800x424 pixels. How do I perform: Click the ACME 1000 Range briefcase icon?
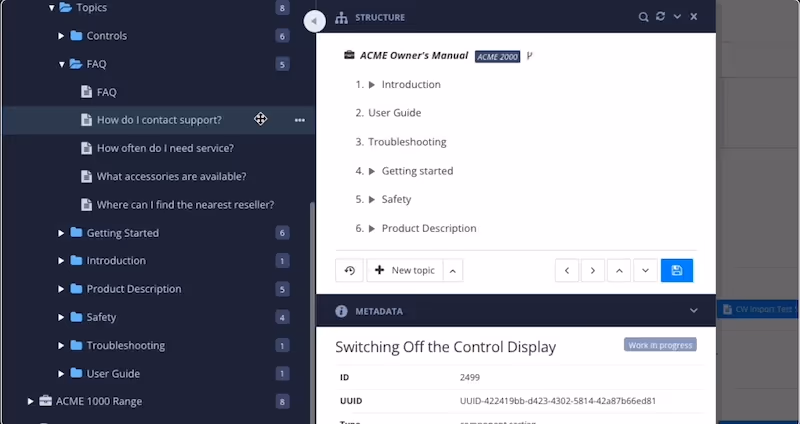click(45, 401)
